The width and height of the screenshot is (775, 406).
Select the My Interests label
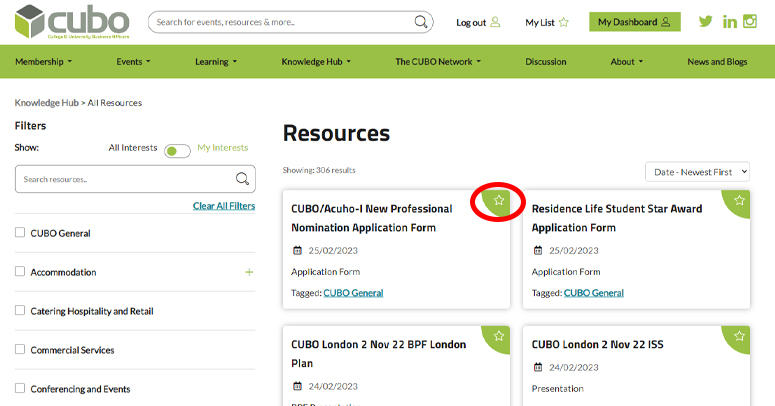pyautogui.click(x=222, y=147)
